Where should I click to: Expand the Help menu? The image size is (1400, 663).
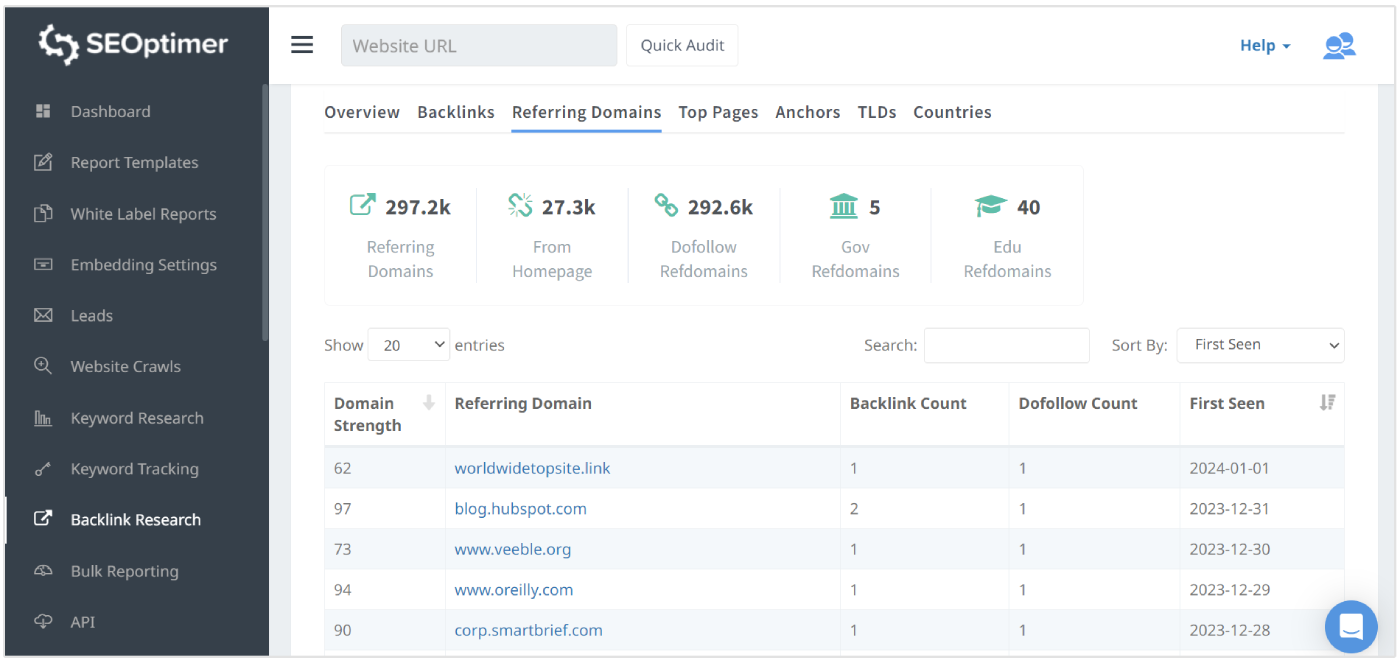[x=1264, y=46]
